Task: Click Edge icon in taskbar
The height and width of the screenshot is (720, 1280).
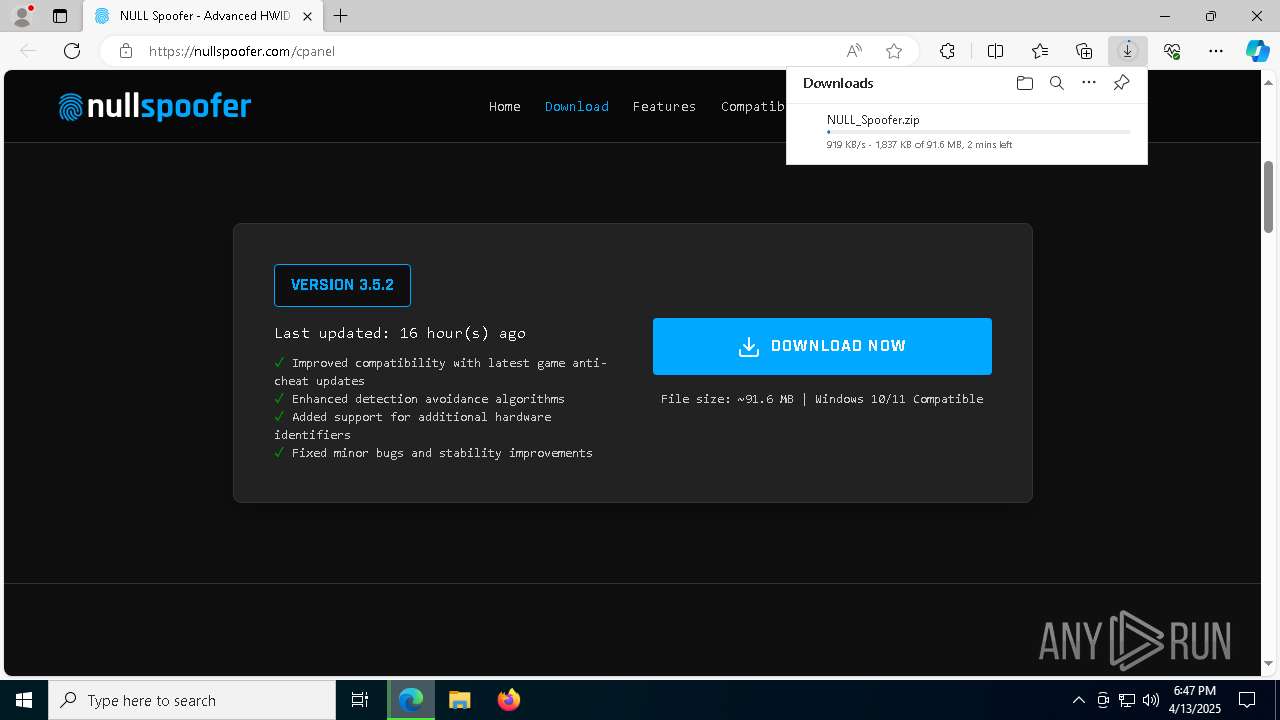Action: point(411,700)
